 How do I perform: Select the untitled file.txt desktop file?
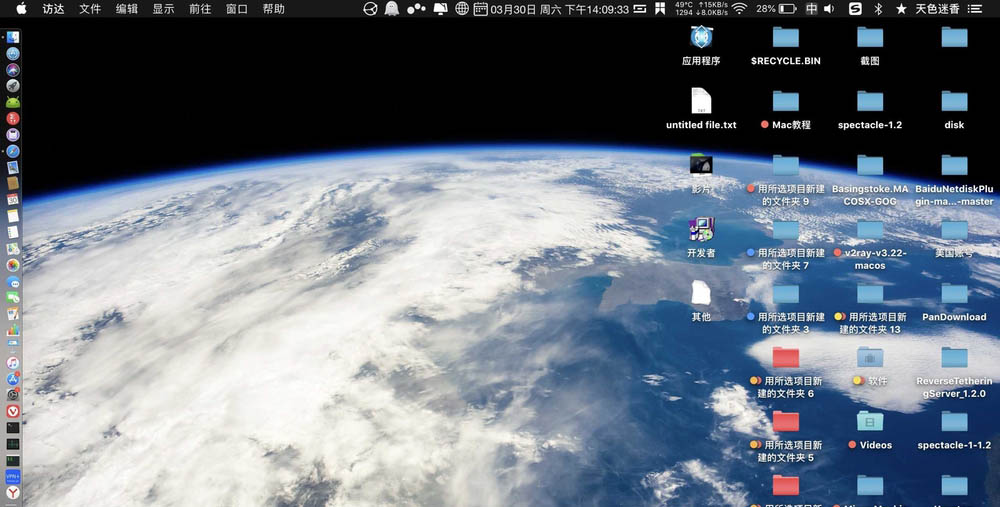pos(701,109)
